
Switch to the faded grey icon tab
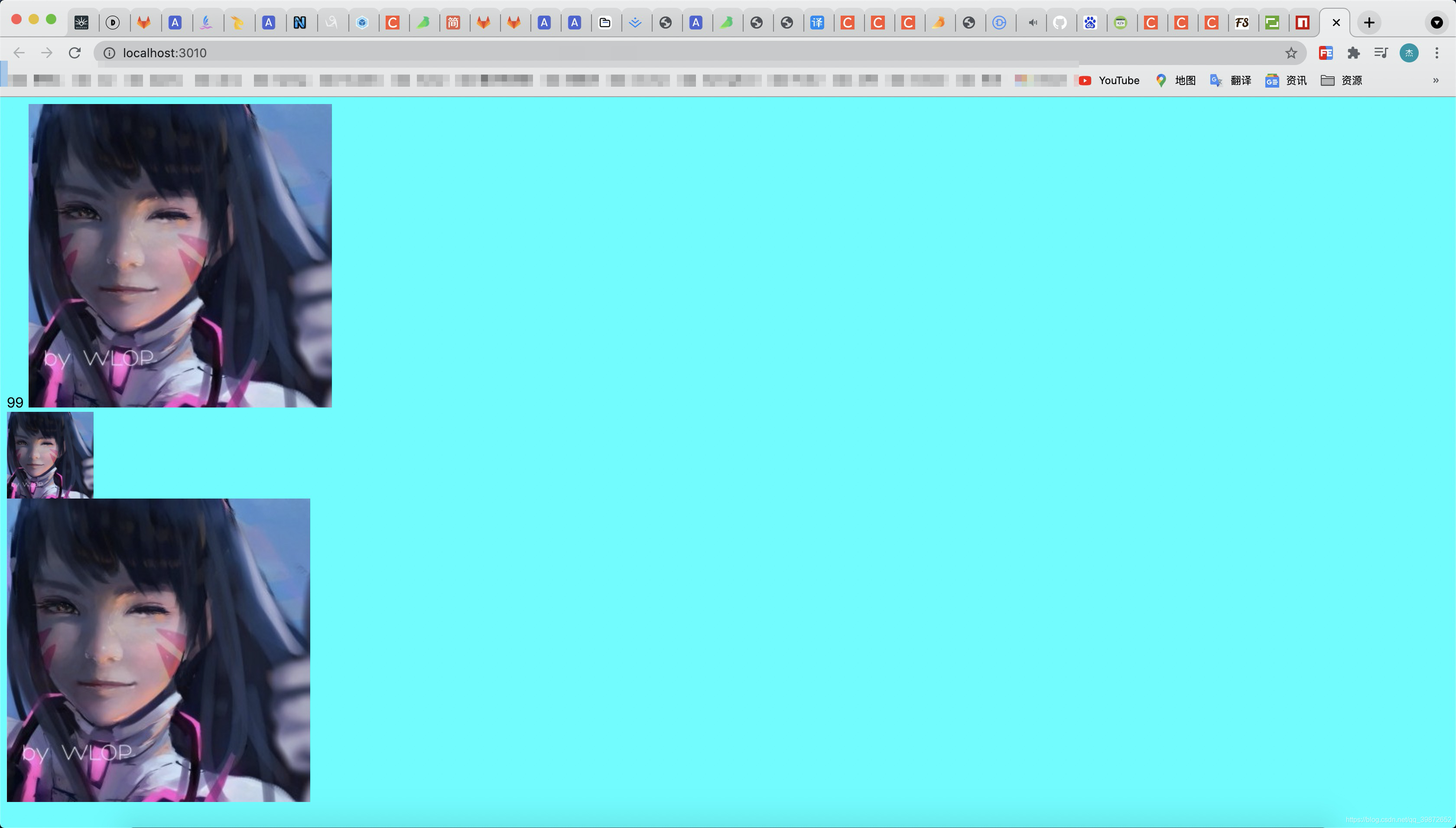(x=331, y=23)
